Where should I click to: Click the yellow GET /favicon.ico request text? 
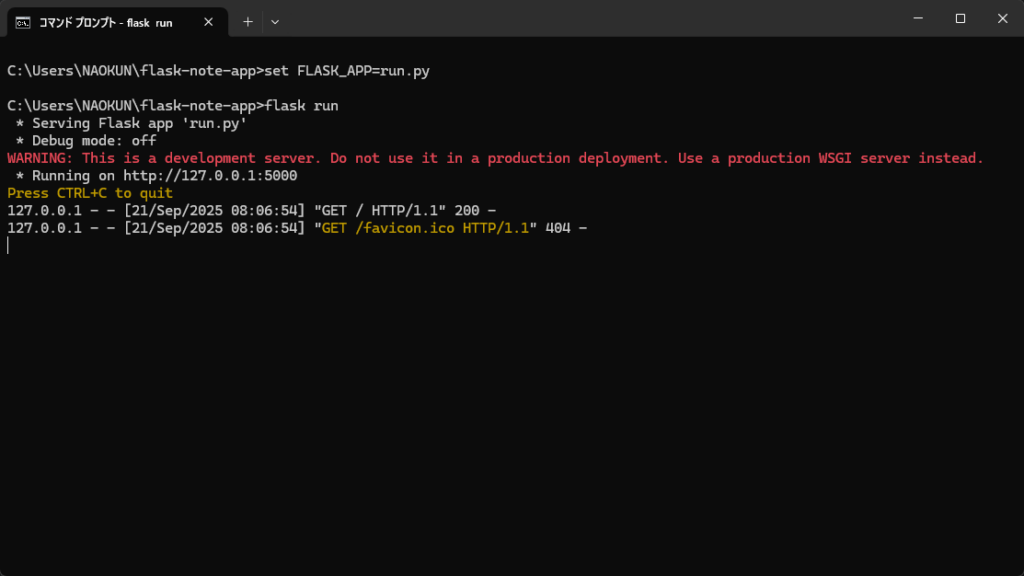425,228
